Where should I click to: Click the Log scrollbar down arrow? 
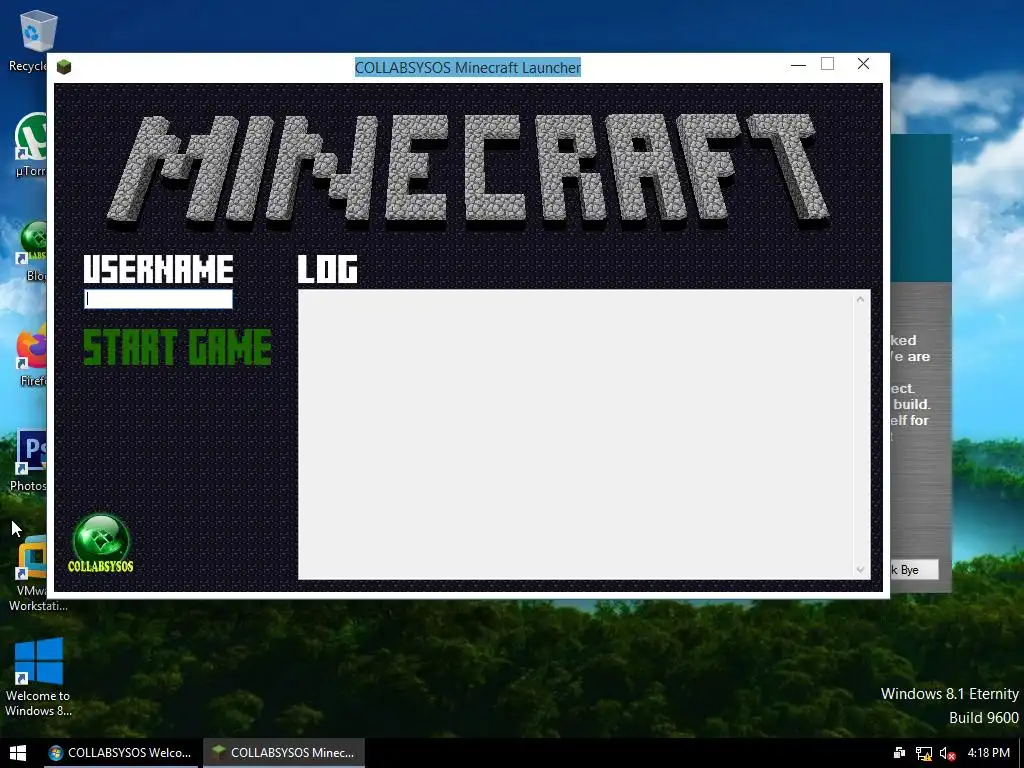click(x=861, y=569)
